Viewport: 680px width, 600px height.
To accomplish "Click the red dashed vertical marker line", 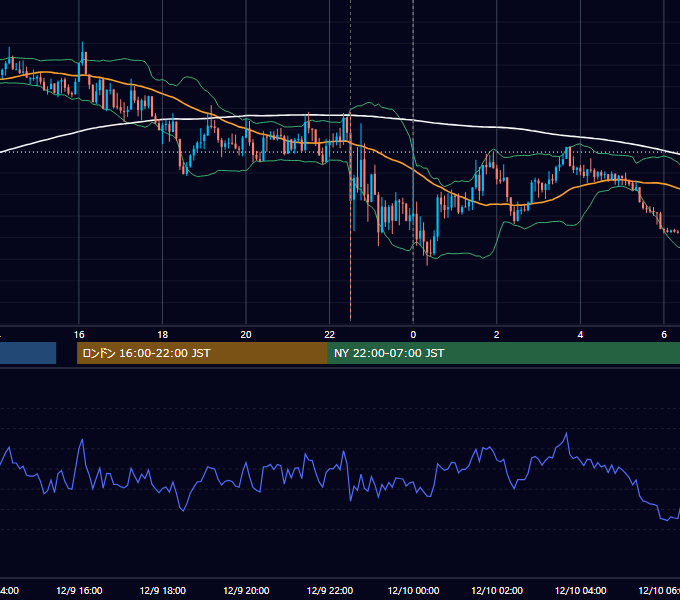I will pos(350,160).
